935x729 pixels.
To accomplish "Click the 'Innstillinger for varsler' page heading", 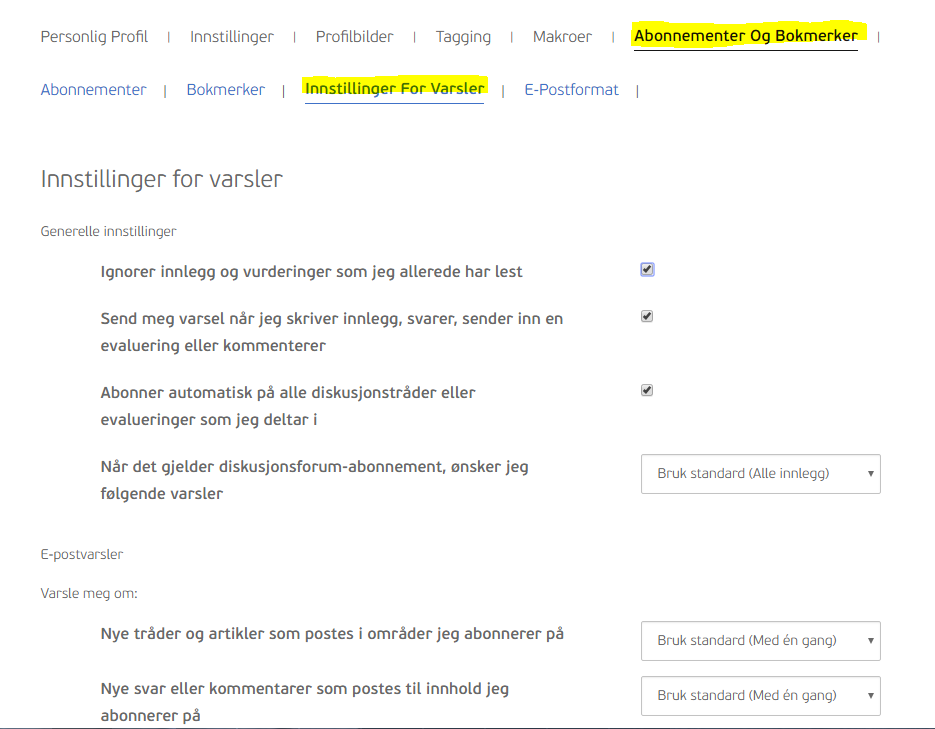I will coord(162,179).
